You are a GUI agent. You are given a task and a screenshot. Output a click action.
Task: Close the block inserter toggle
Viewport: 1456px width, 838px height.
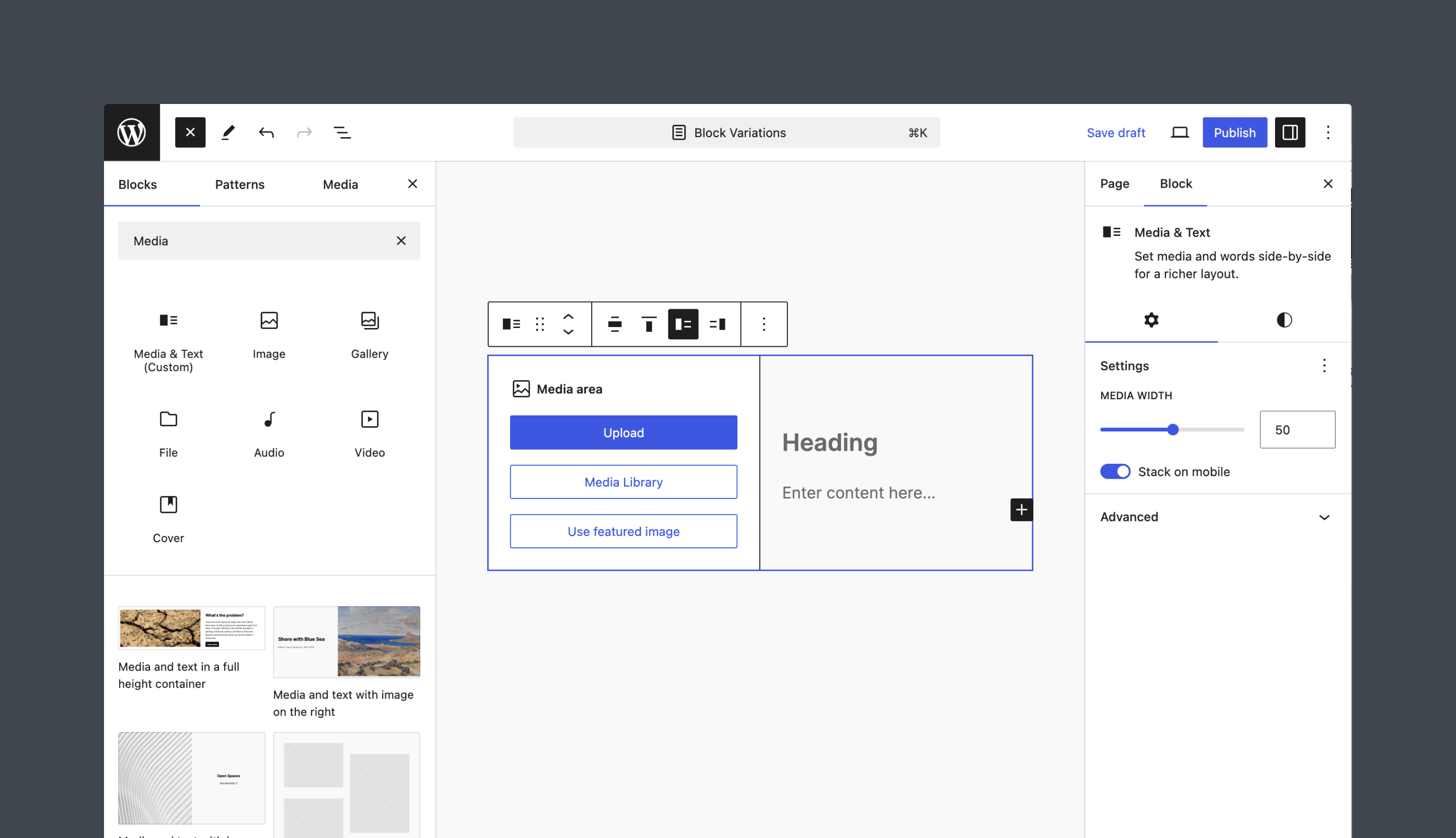tap(190, 133)
